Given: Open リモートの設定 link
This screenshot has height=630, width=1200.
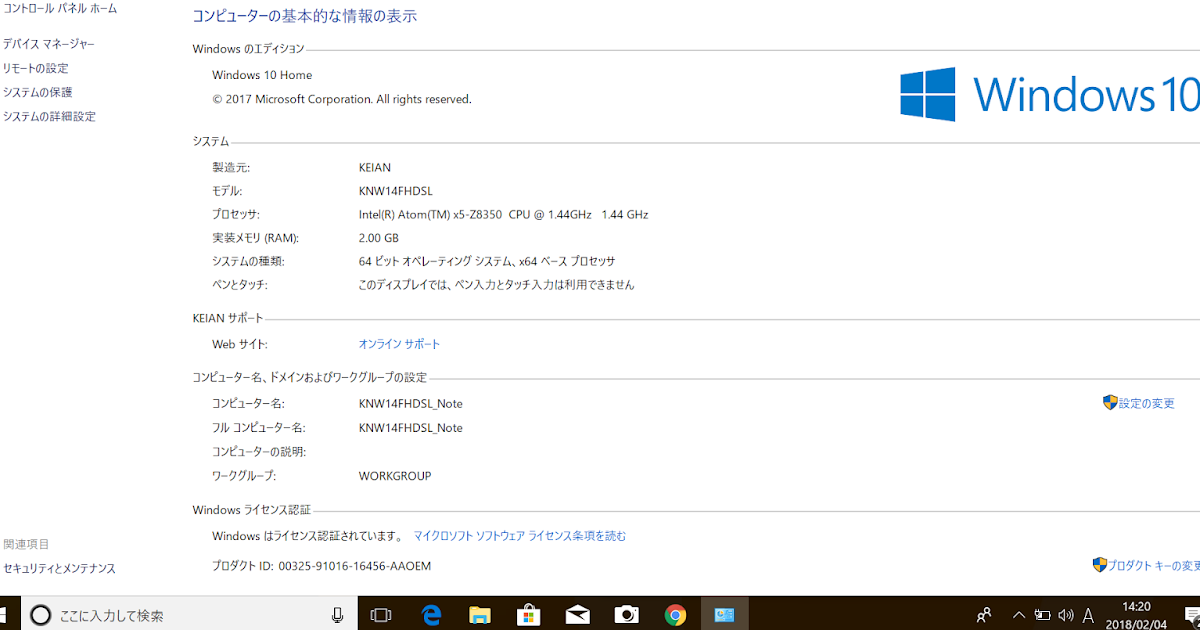Looking at the screenshot, I should tap(36, 68).
